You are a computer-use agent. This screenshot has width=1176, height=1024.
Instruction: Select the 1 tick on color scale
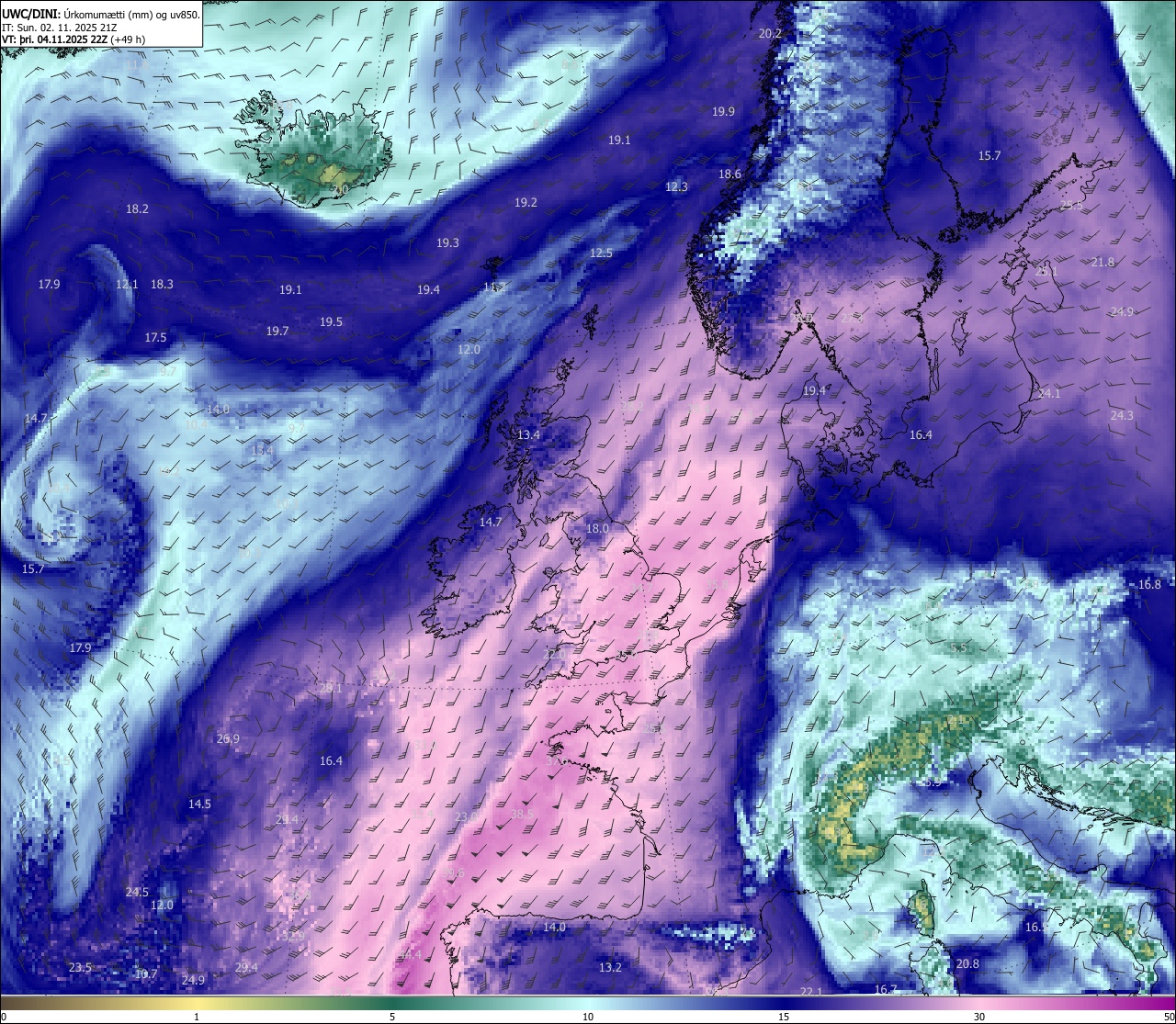(197, 1017)
